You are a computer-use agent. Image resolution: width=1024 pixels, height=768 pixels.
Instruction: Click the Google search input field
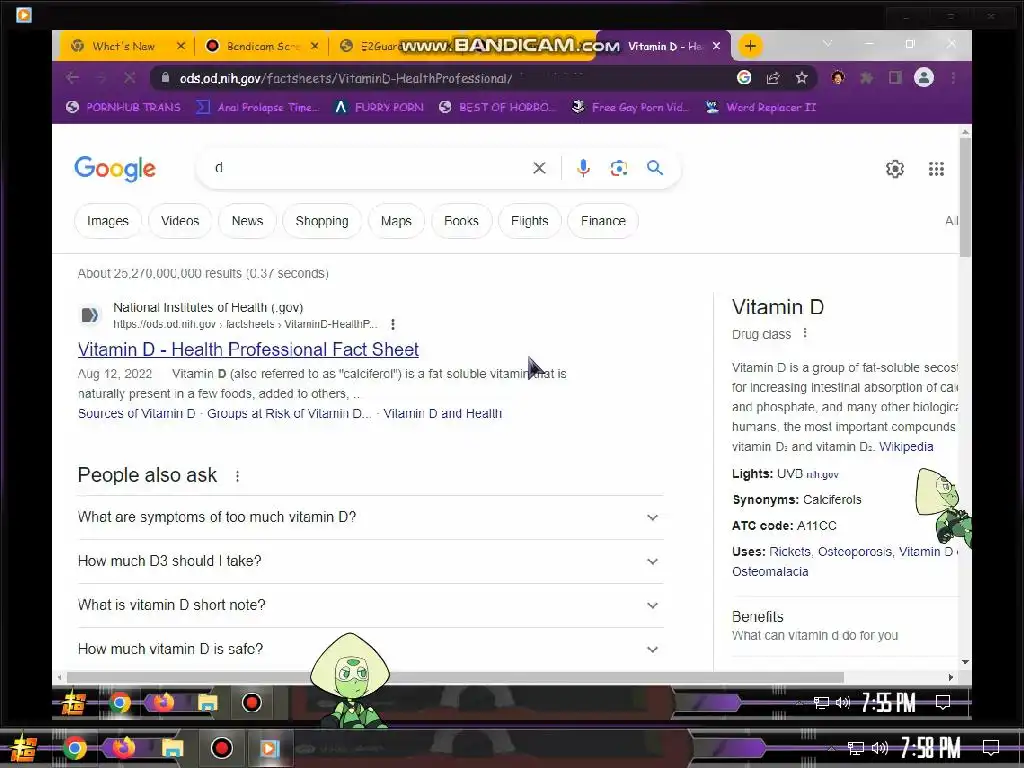366,168
